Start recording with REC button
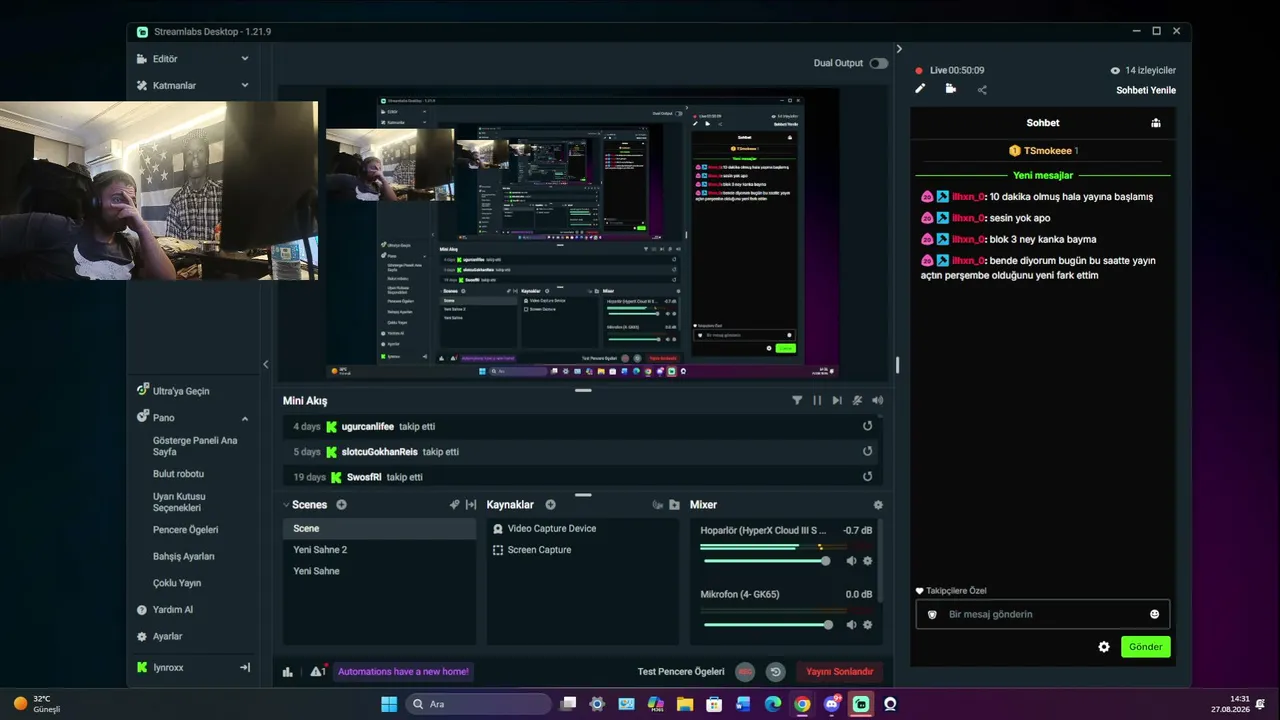Image resolution: width=1280 pixels, height=720 pixels. click(x=745, y=672)
